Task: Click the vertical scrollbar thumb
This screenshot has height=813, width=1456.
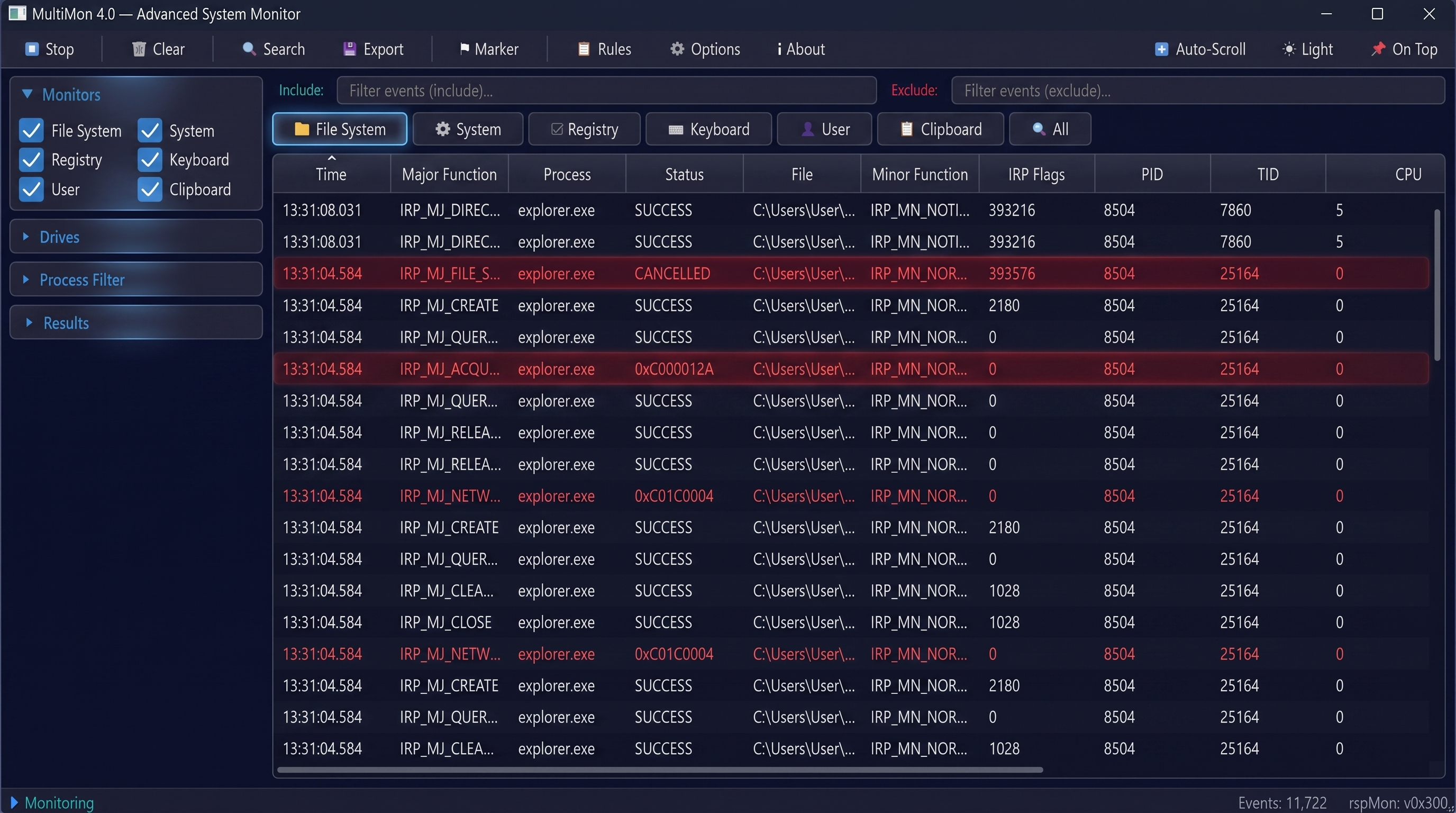Action: (1437, 284)
